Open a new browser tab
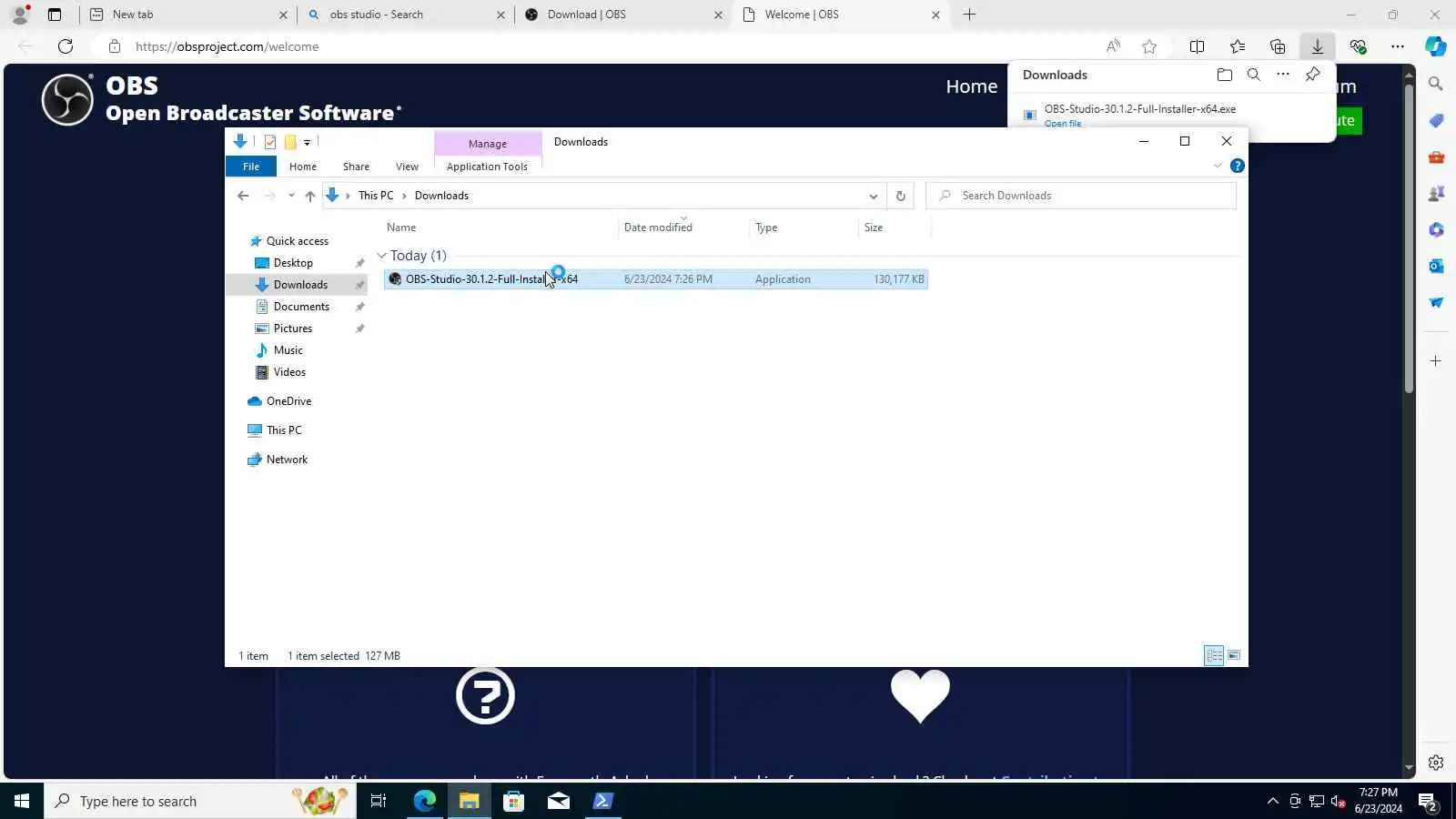 click(x=969, y=15)
